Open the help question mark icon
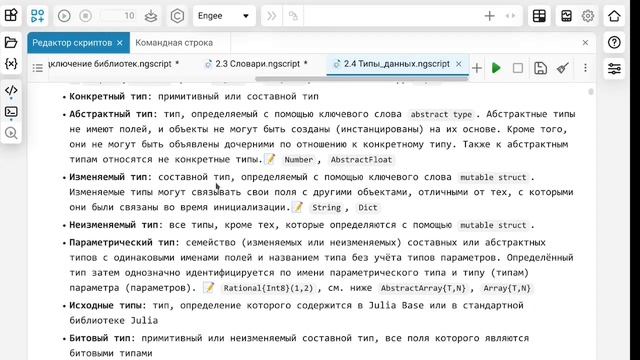 coord(614,42)
